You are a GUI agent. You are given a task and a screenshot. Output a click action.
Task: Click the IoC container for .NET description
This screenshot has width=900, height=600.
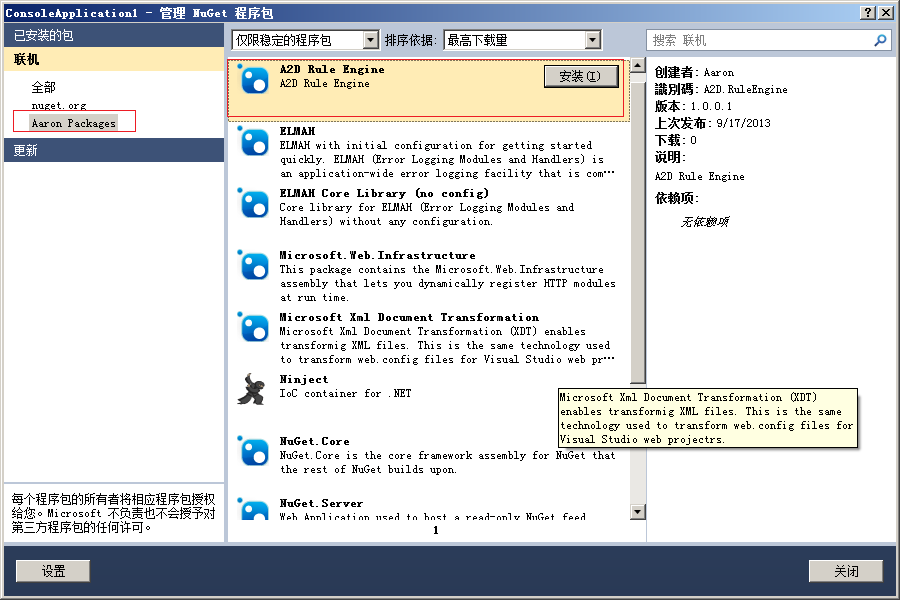346,394
